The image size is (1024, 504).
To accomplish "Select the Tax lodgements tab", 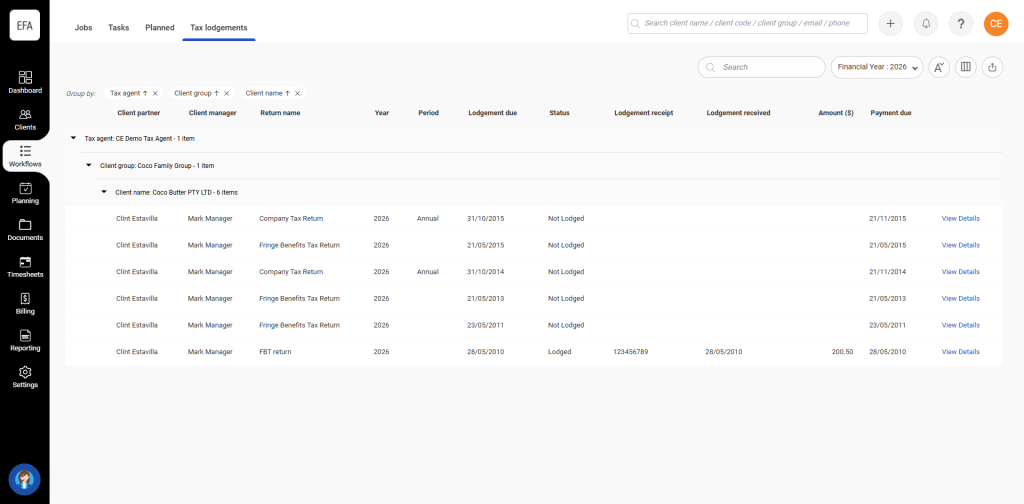I will [x=219, y=27].
